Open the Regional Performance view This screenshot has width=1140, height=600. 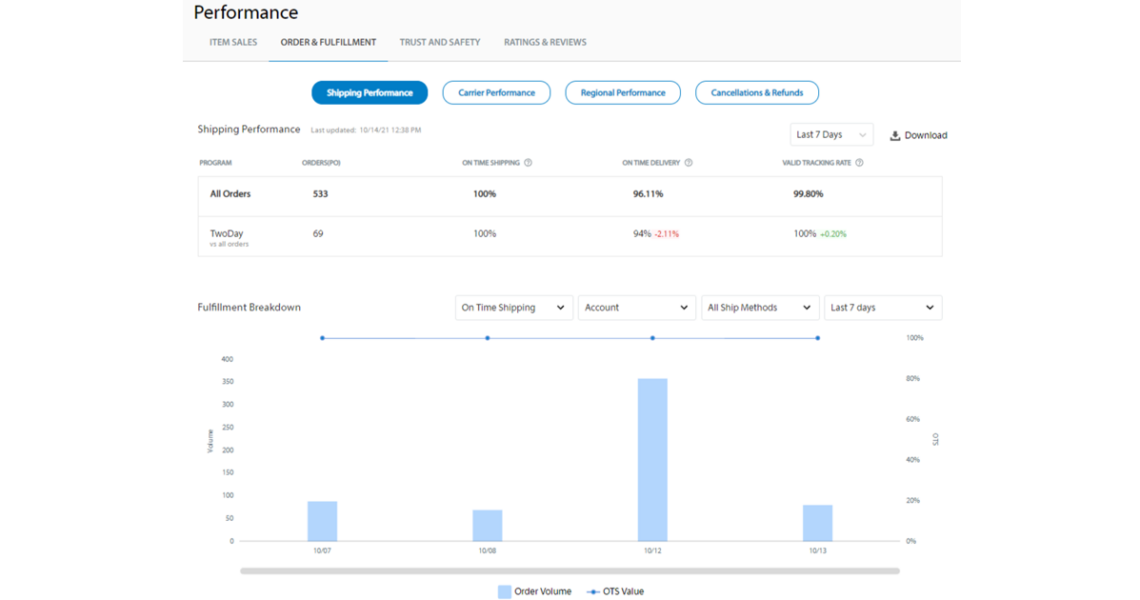pos(622,92)
